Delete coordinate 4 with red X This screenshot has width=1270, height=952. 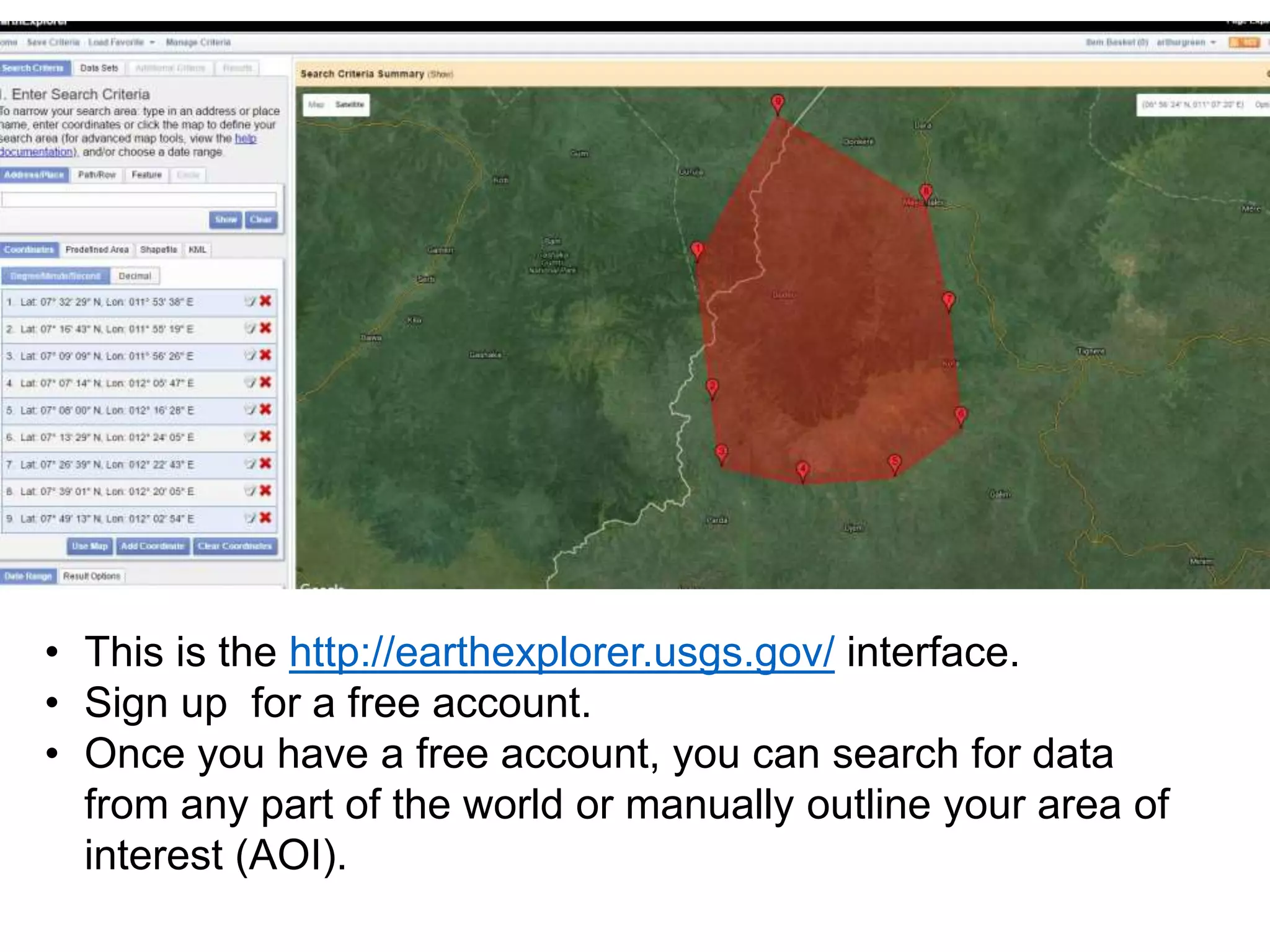tap(265, 382)
